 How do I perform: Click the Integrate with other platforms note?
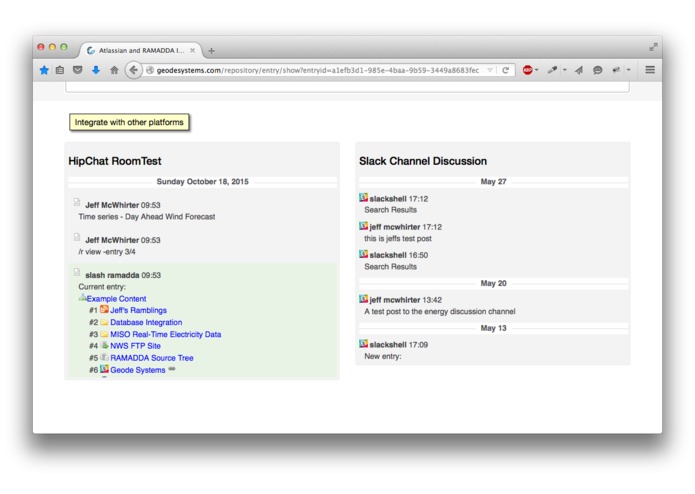[x=129, y=122]
